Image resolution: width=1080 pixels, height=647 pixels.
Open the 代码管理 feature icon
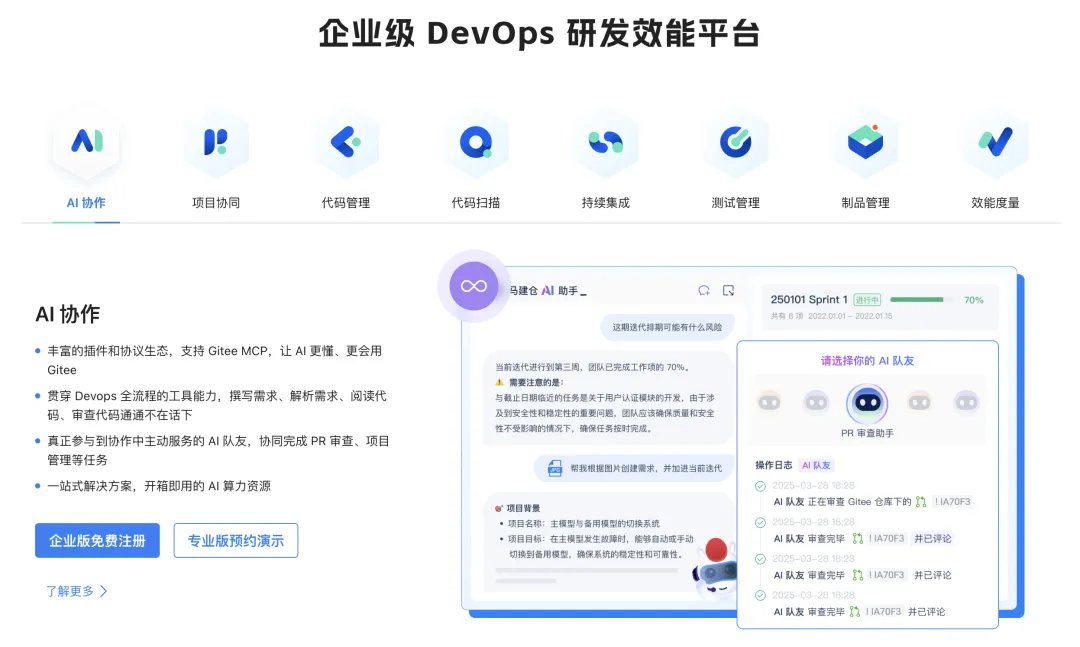click(347, 141)
